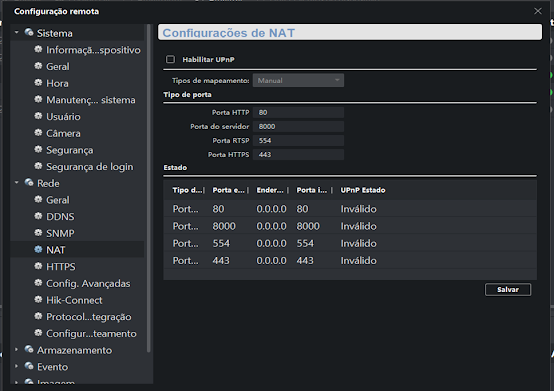
Task: Click the gear icon next to Usuário
Action: point(38,116)
